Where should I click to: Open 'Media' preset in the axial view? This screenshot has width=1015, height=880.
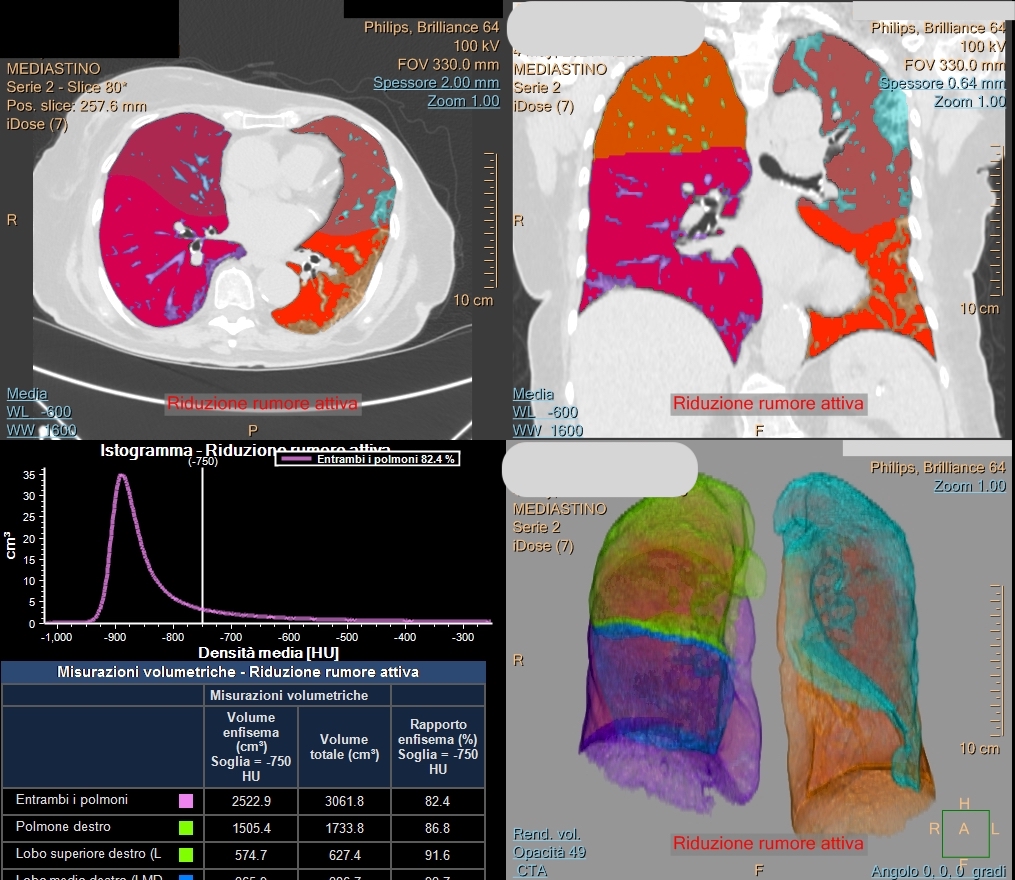[x=27, y=394]
